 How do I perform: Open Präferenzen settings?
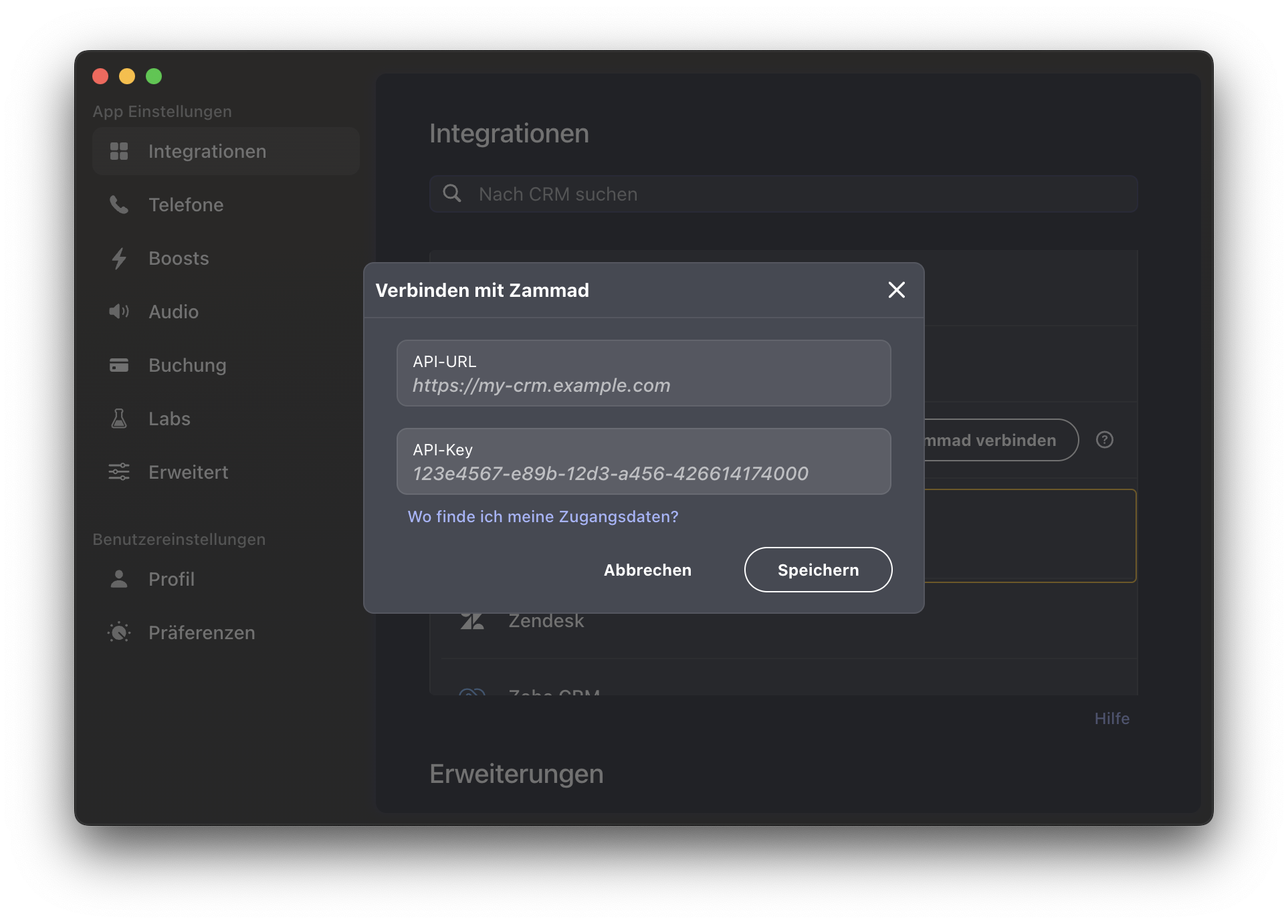[225, 632]
